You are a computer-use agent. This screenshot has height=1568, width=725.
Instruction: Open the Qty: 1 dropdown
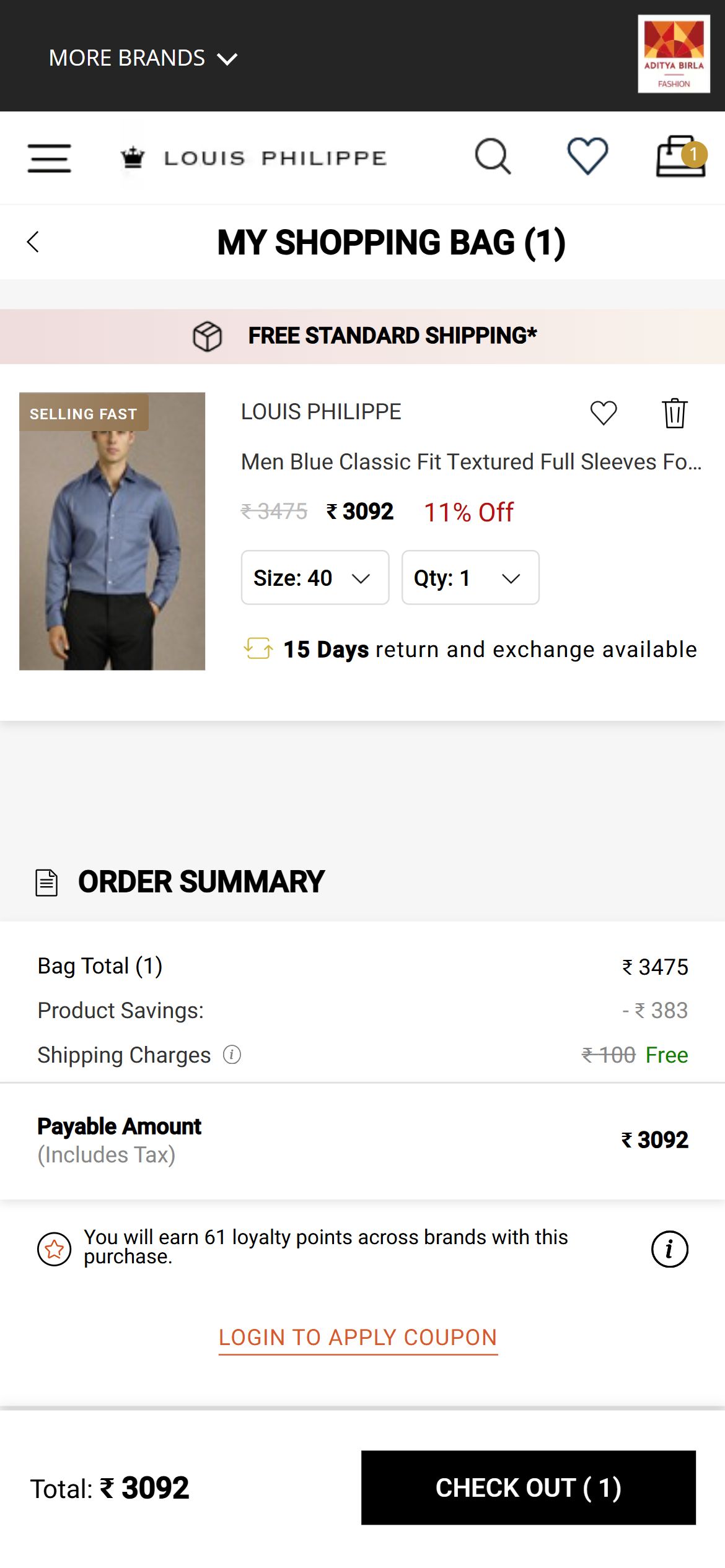pos(470,577)
